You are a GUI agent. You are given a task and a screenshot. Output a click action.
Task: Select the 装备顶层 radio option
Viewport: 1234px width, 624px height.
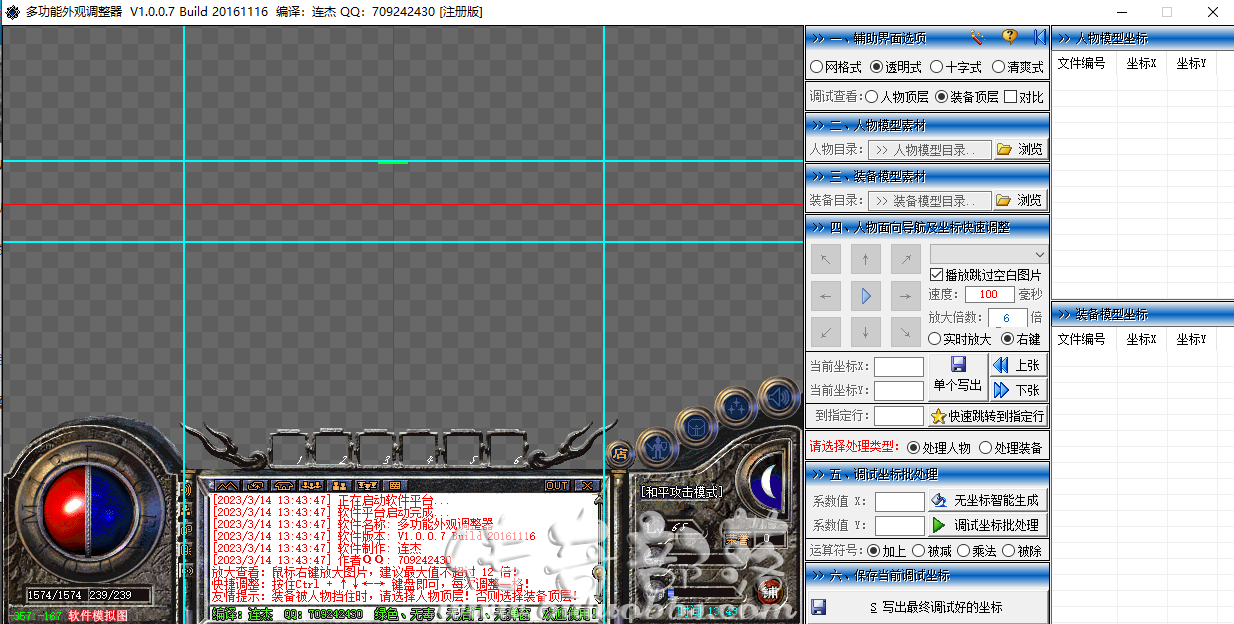click(967, 97)
